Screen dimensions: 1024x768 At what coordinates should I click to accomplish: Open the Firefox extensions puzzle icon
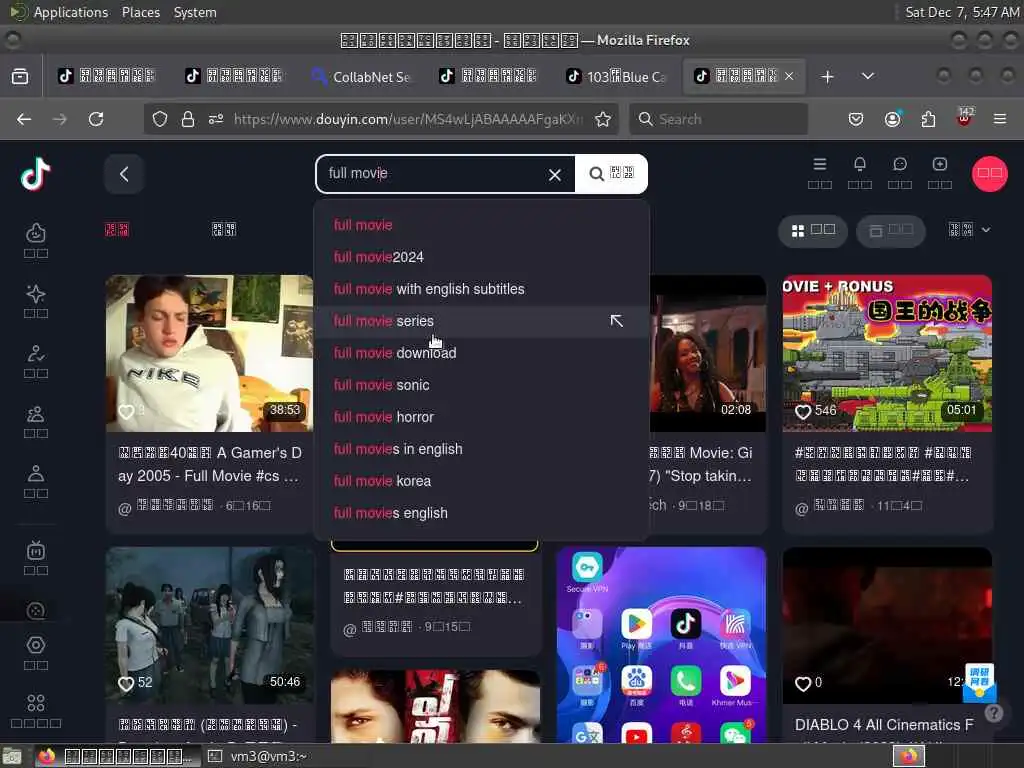(x=928, y=119)
